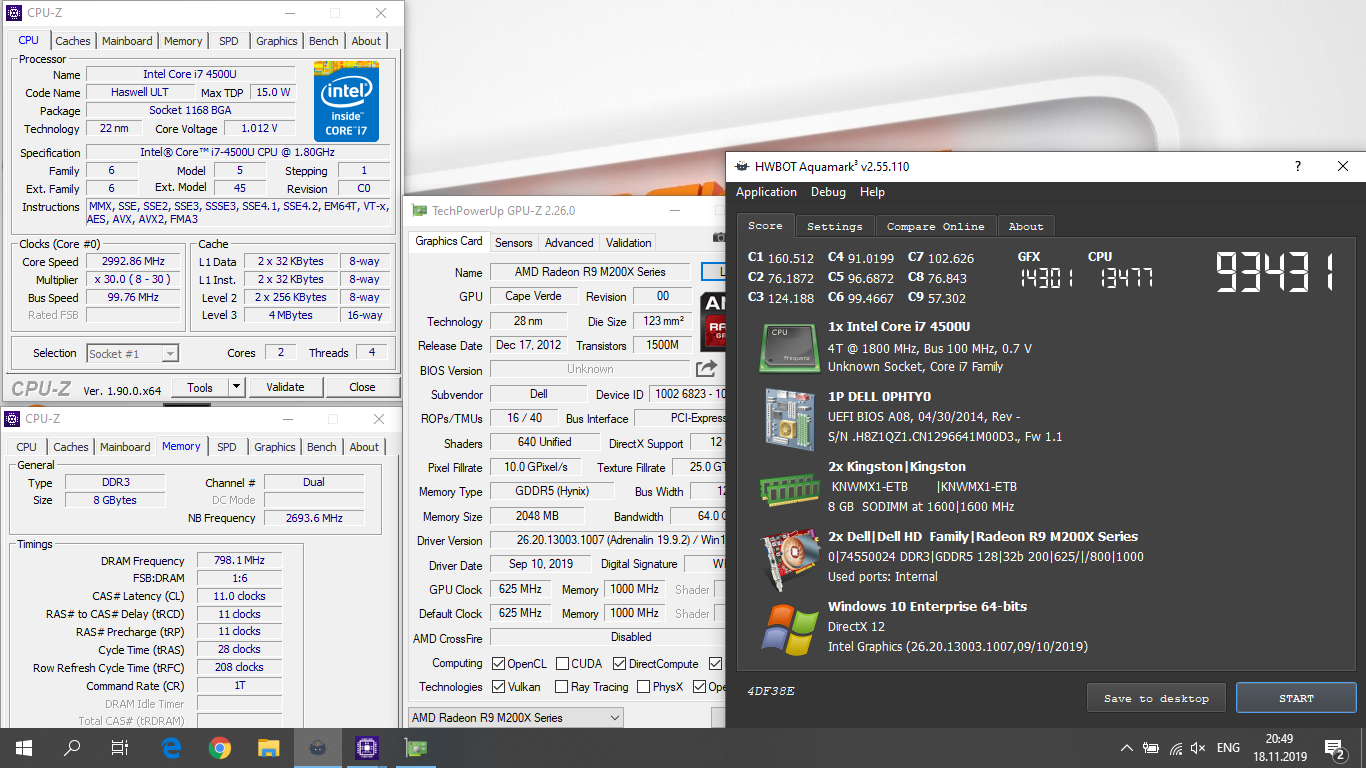Click the Intel Core i7 logo in CPU-Z
1366x768 pixels.
[346, 102]
